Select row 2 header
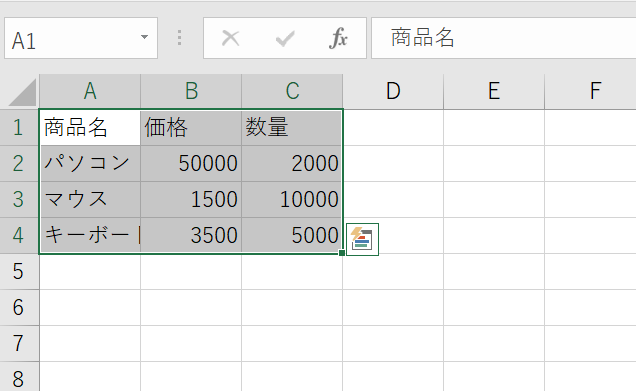Screen dimensions: 636x391 (19, 163)
